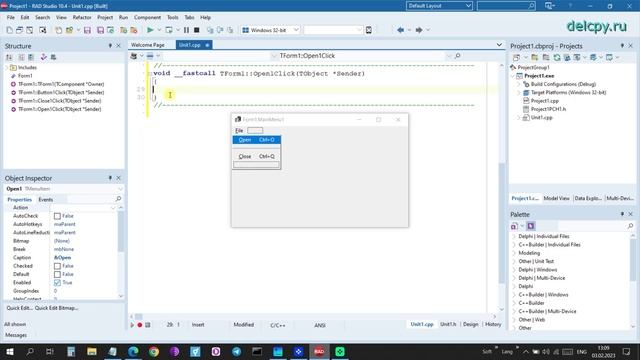Open the Project menu
640x360 pixels.
tap(105, 18)
